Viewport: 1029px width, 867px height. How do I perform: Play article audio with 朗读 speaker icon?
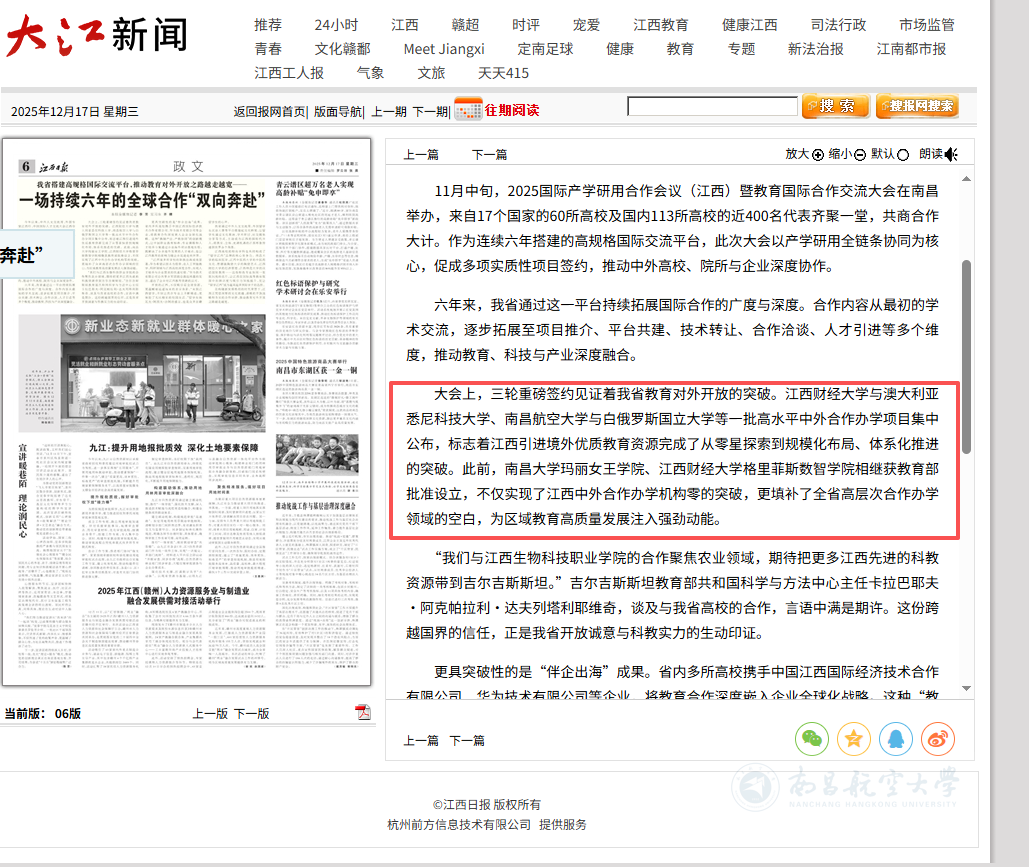(x=951, y=154)
